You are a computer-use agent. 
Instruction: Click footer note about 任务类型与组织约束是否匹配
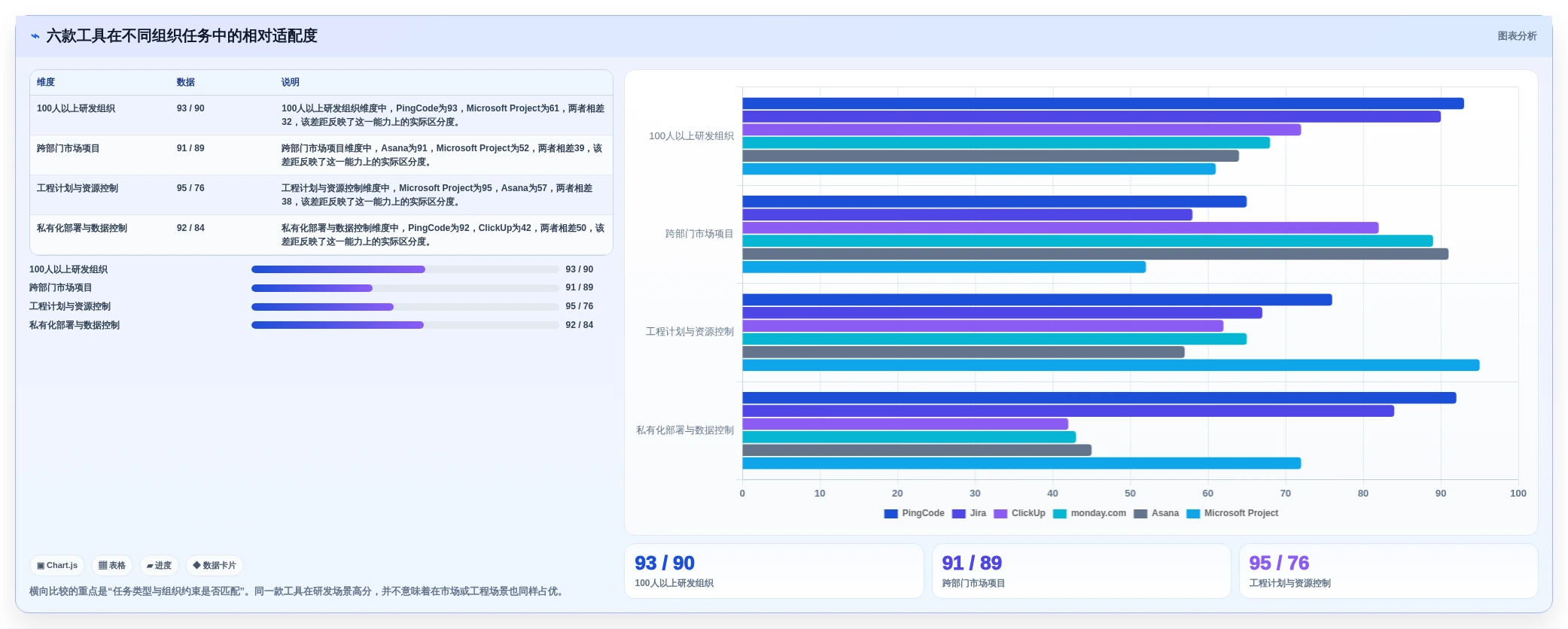(297, 591)
